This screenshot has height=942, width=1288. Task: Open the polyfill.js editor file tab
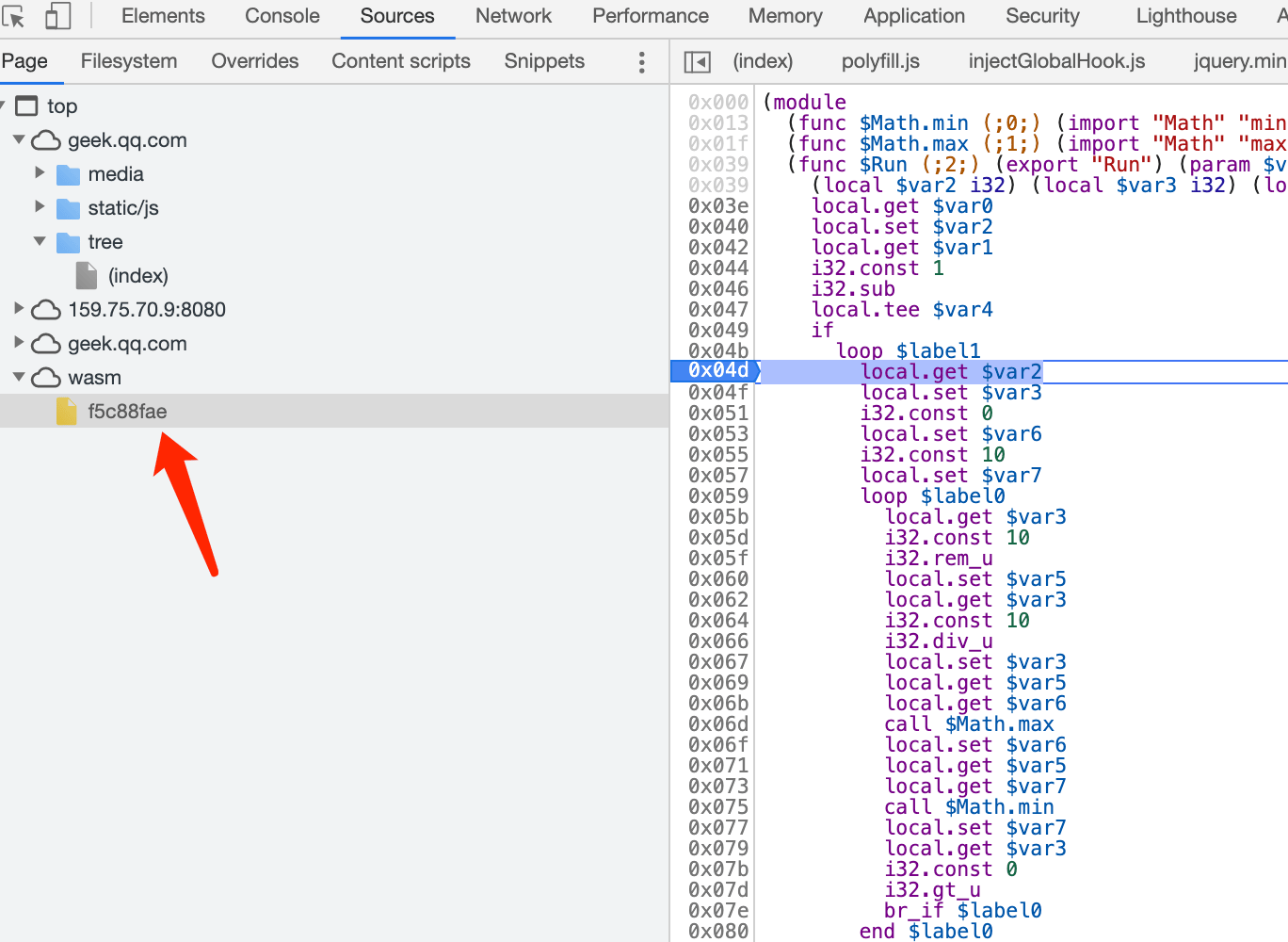pyautogui.click(x=880, y=61)
